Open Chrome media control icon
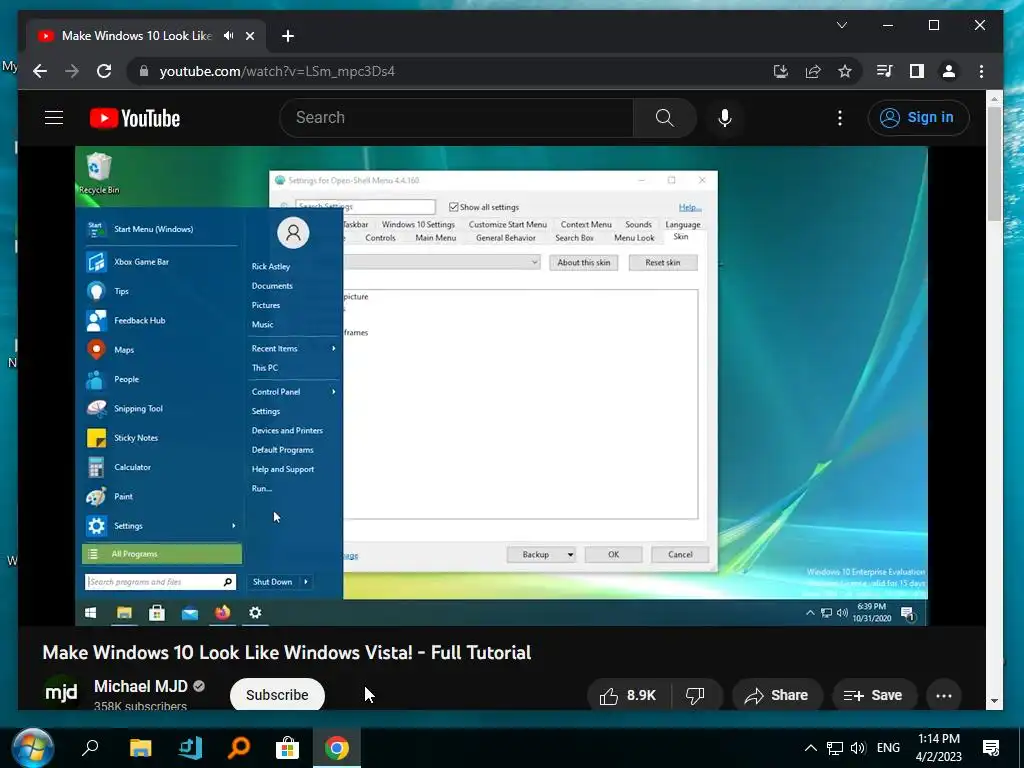Screen dimensions: 1024x768 click(x=884, y=71)
